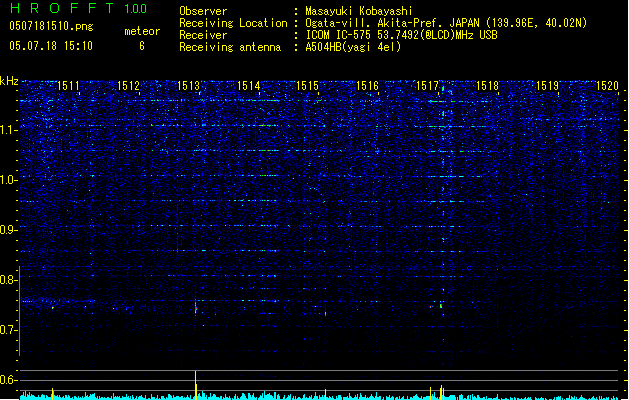
Task: Click the meteor echo near 1517
Action: (x=441, y=306)
